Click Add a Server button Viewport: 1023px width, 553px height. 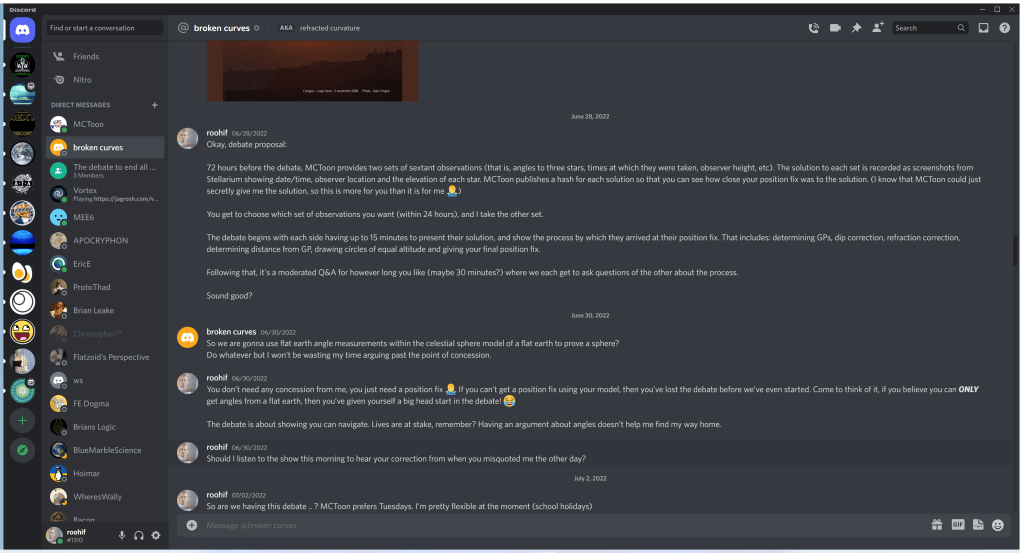22,422
